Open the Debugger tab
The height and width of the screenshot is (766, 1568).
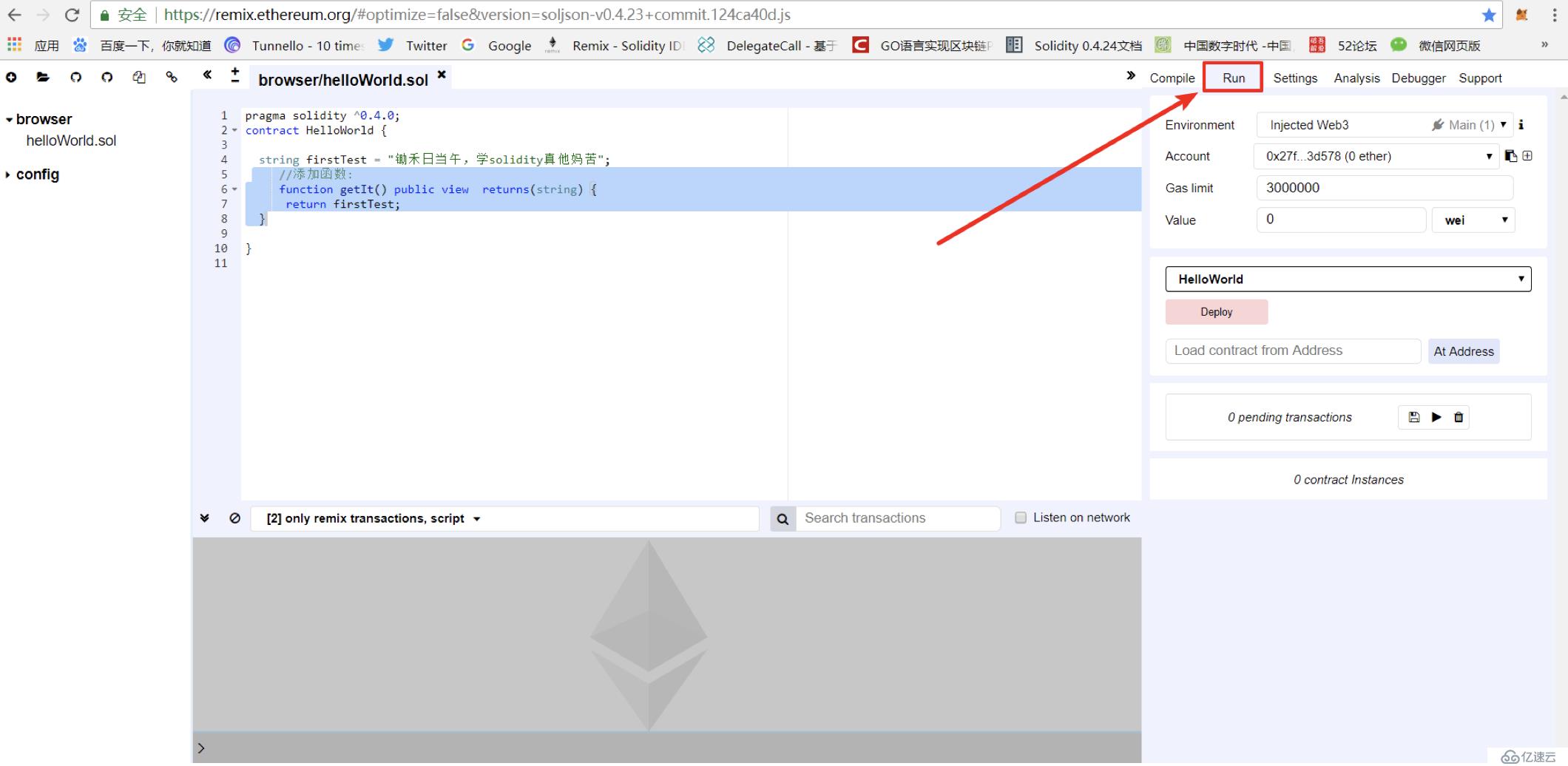1418,78
